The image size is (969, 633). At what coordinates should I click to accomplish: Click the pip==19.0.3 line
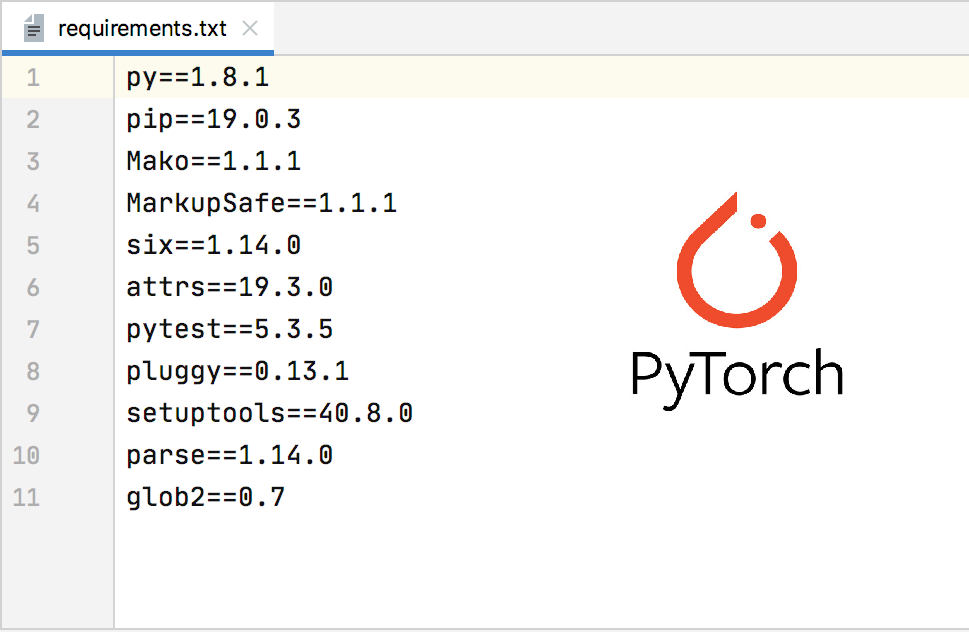tap(214, 119)
